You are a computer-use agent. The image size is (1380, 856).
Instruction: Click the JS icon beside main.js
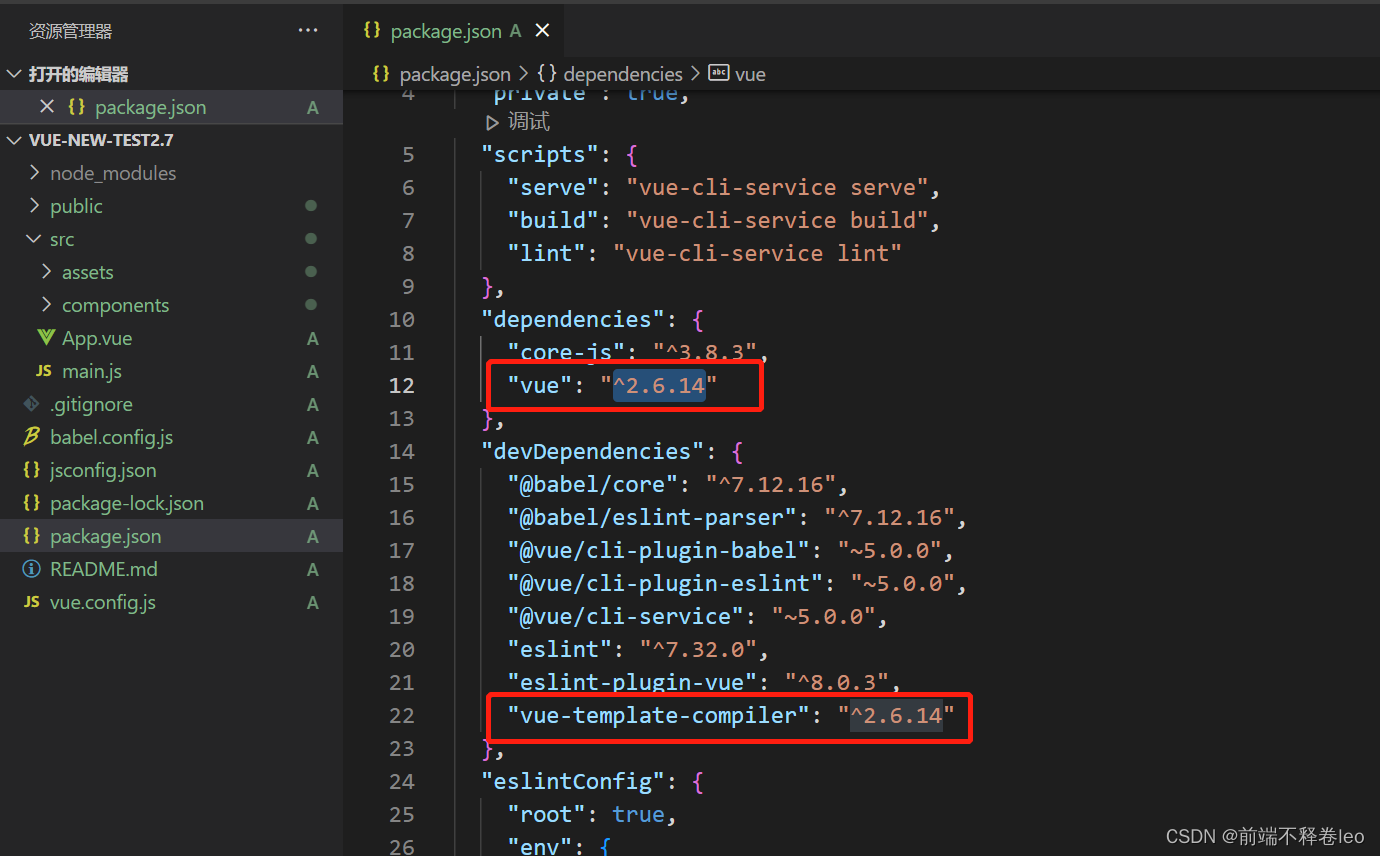click(43, 371)
